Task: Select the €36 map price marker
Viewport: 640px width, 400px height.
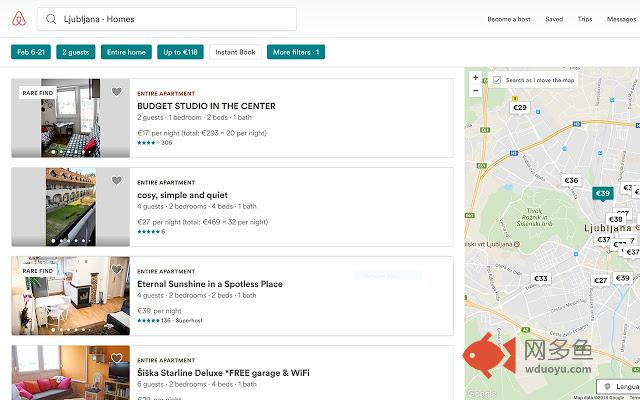Action: [x=571, y=180]
